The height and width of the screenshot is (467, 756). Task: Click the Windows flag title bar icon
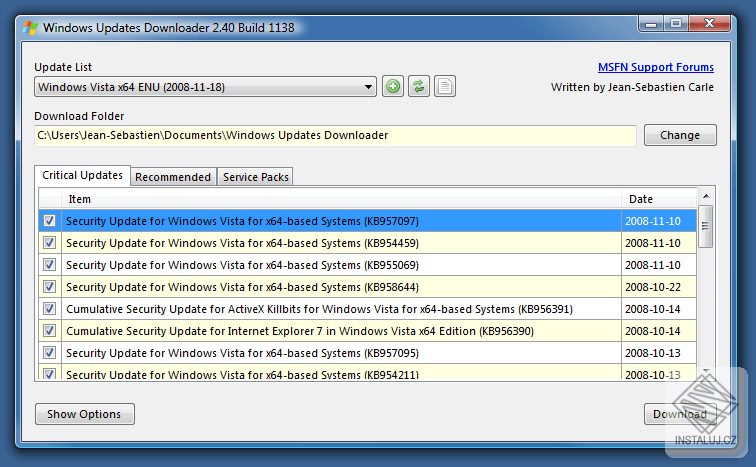[30, 28]
